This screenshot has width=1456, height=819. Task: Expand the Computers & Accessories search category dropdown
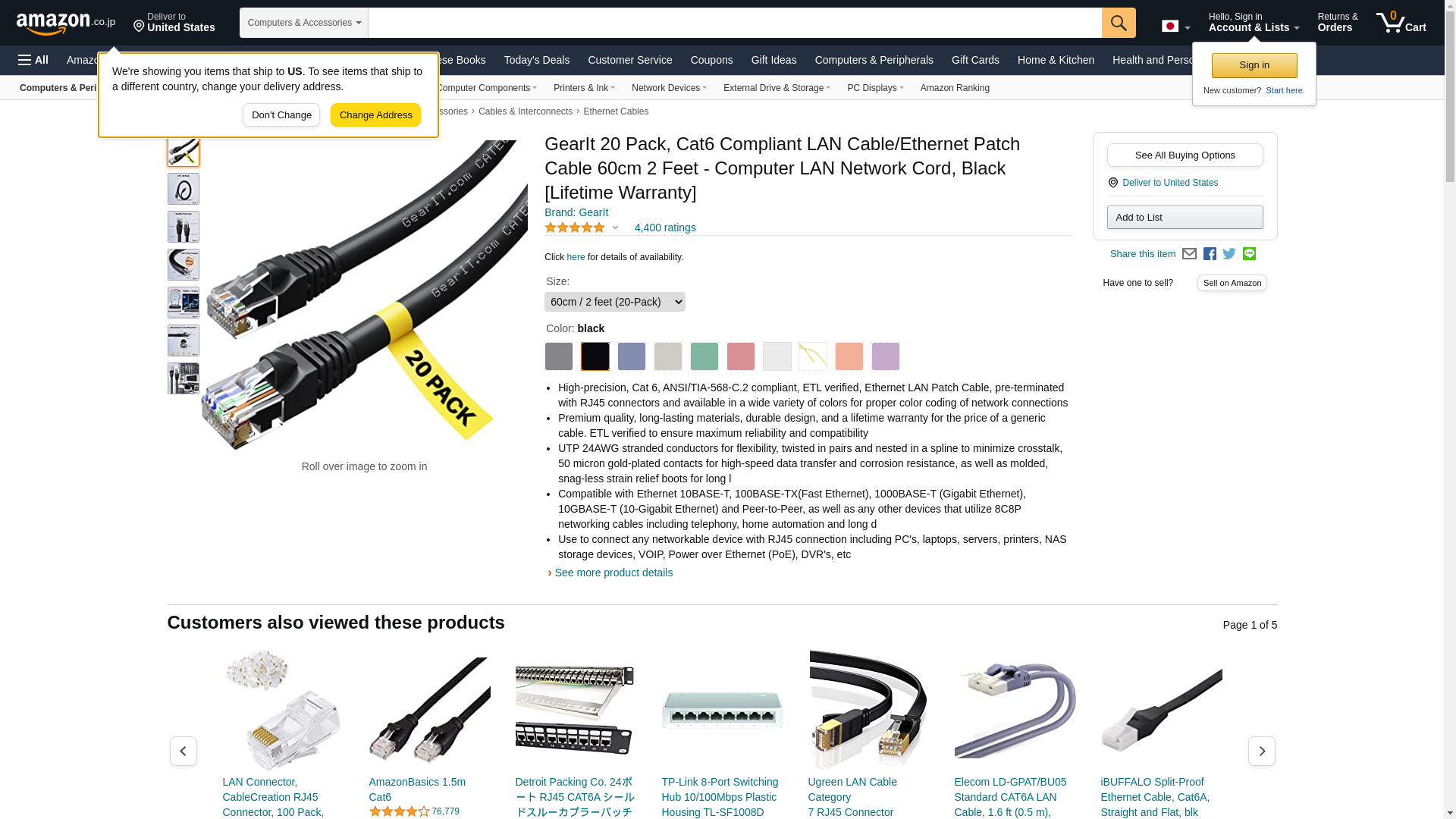pos(304,23)
